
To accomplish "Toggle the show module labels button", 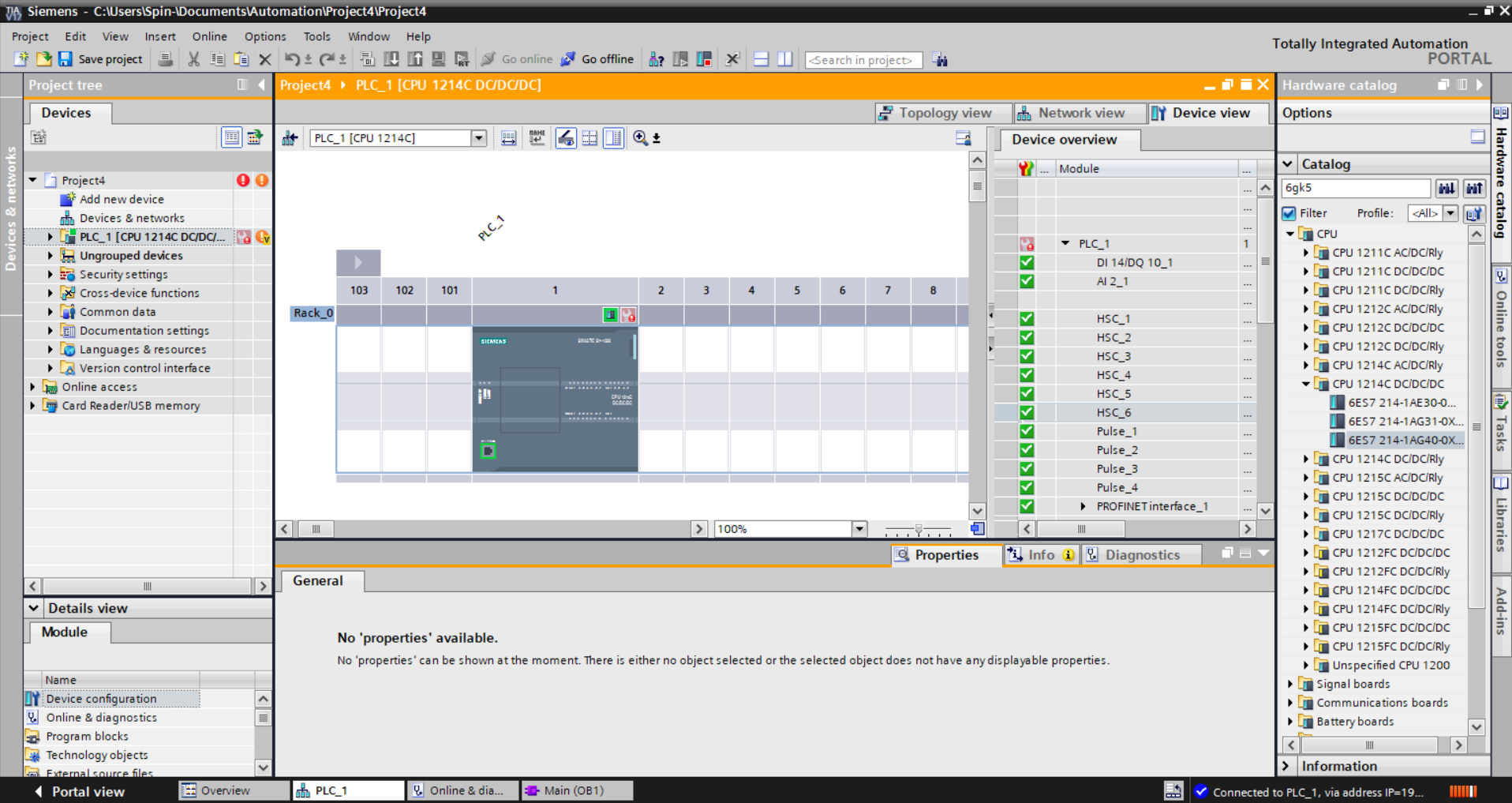I will click(x=537, y=138).
